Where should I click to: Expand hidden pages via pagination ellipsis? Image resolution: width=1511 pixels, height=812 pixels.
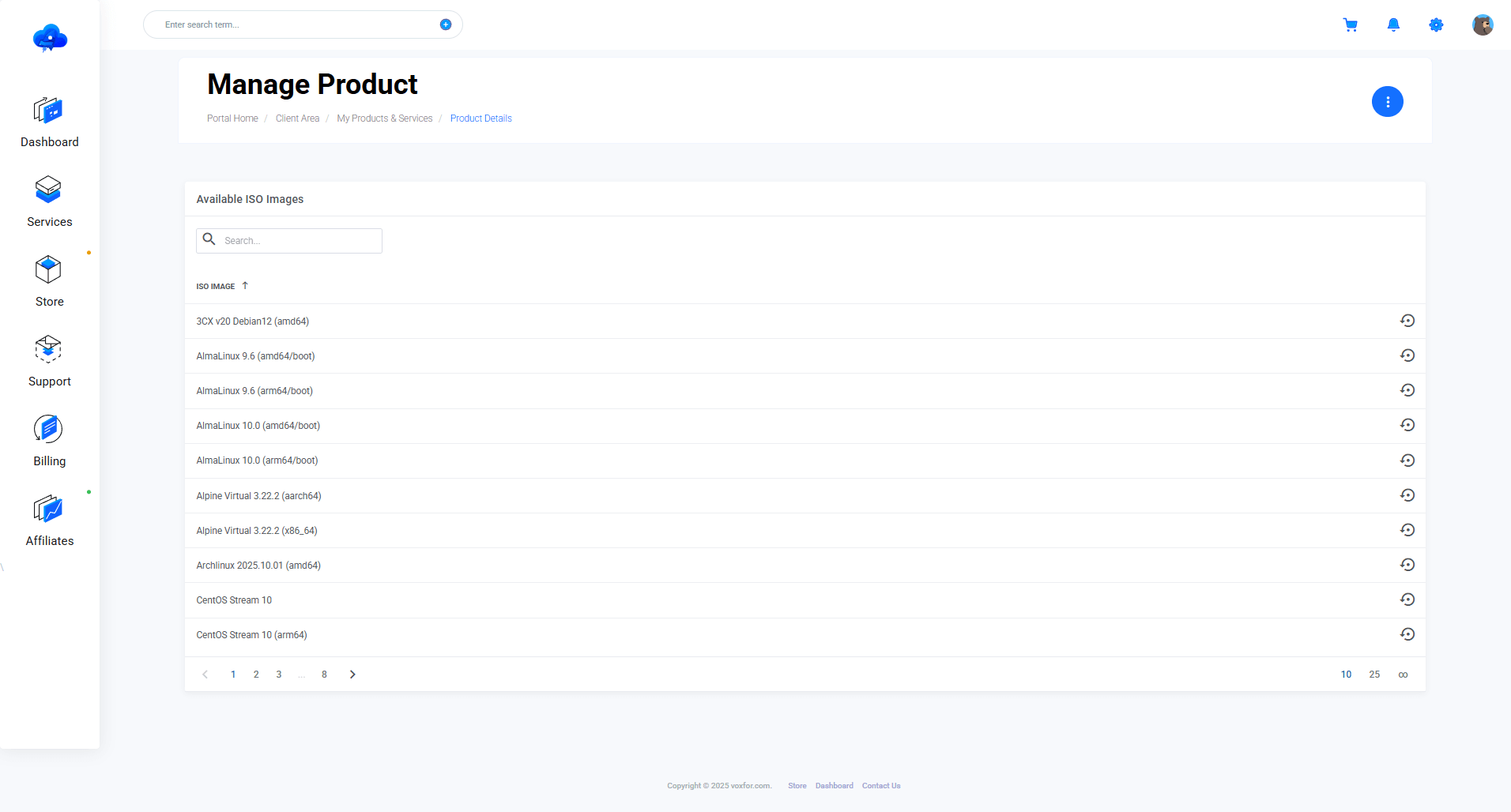[301, 675]
